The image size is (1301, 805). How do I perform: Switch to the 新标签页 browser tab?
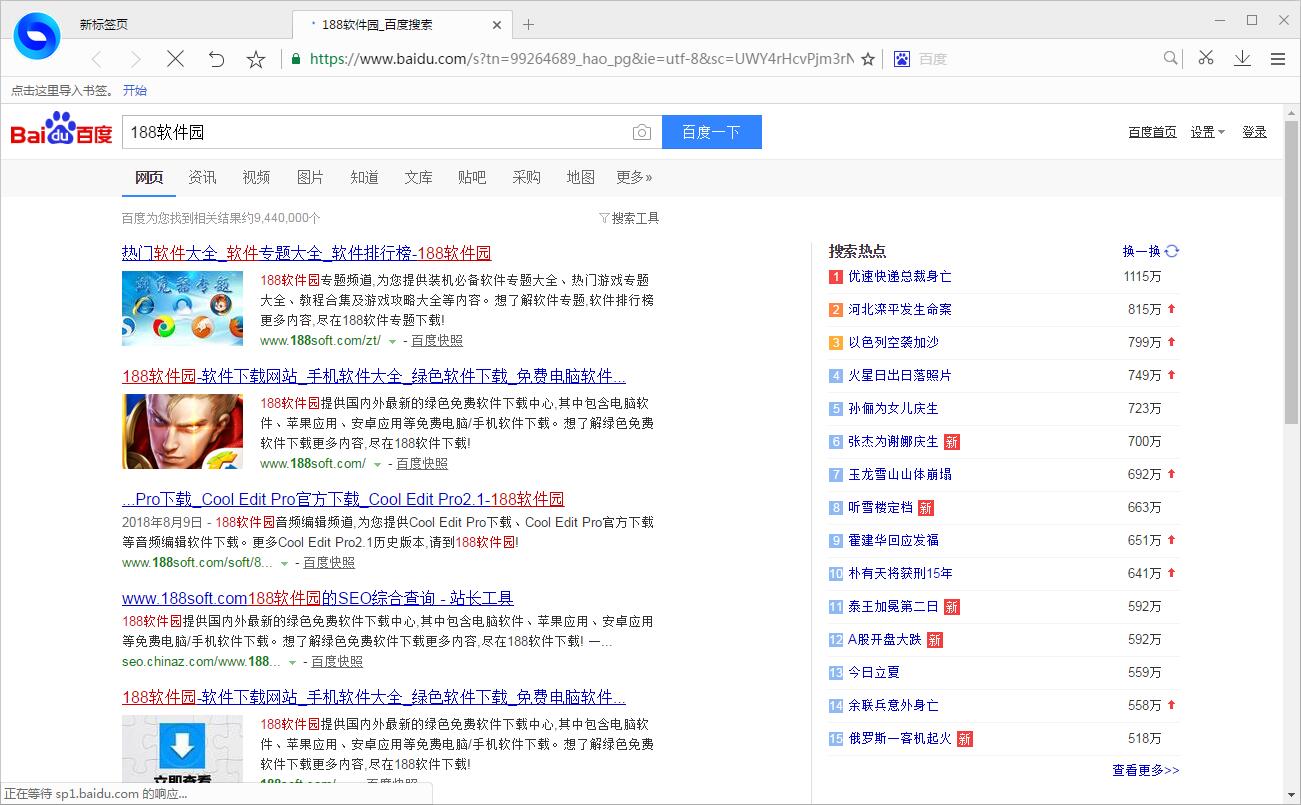click(x=104, y=24)
